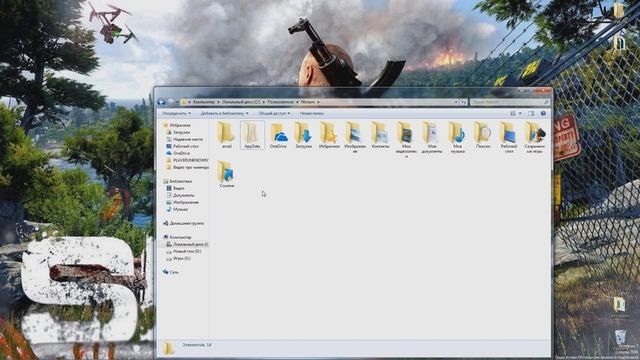The height and width of the screenshot is (360, 640).
Task: Select the Контакты folder
Action: 380,135
